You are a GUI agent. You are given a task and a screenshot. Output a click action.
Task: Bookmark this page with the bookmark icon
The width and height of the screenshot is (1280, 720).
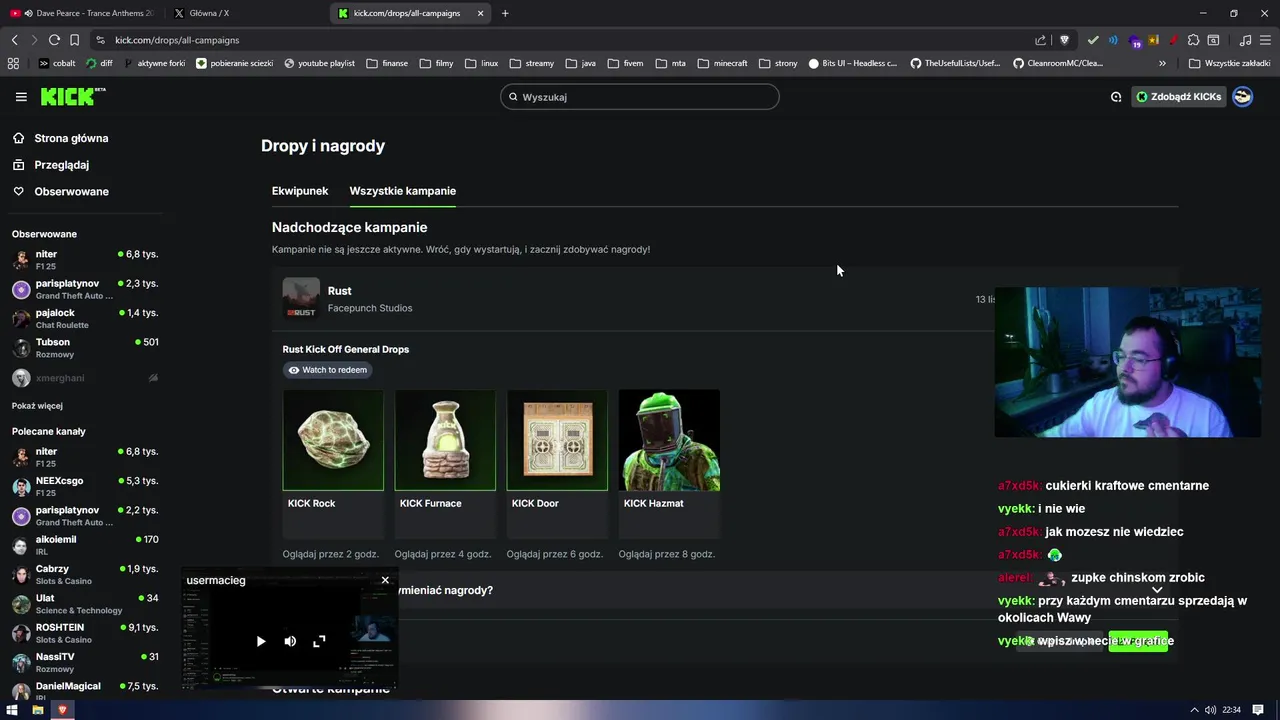pos(74,40)
